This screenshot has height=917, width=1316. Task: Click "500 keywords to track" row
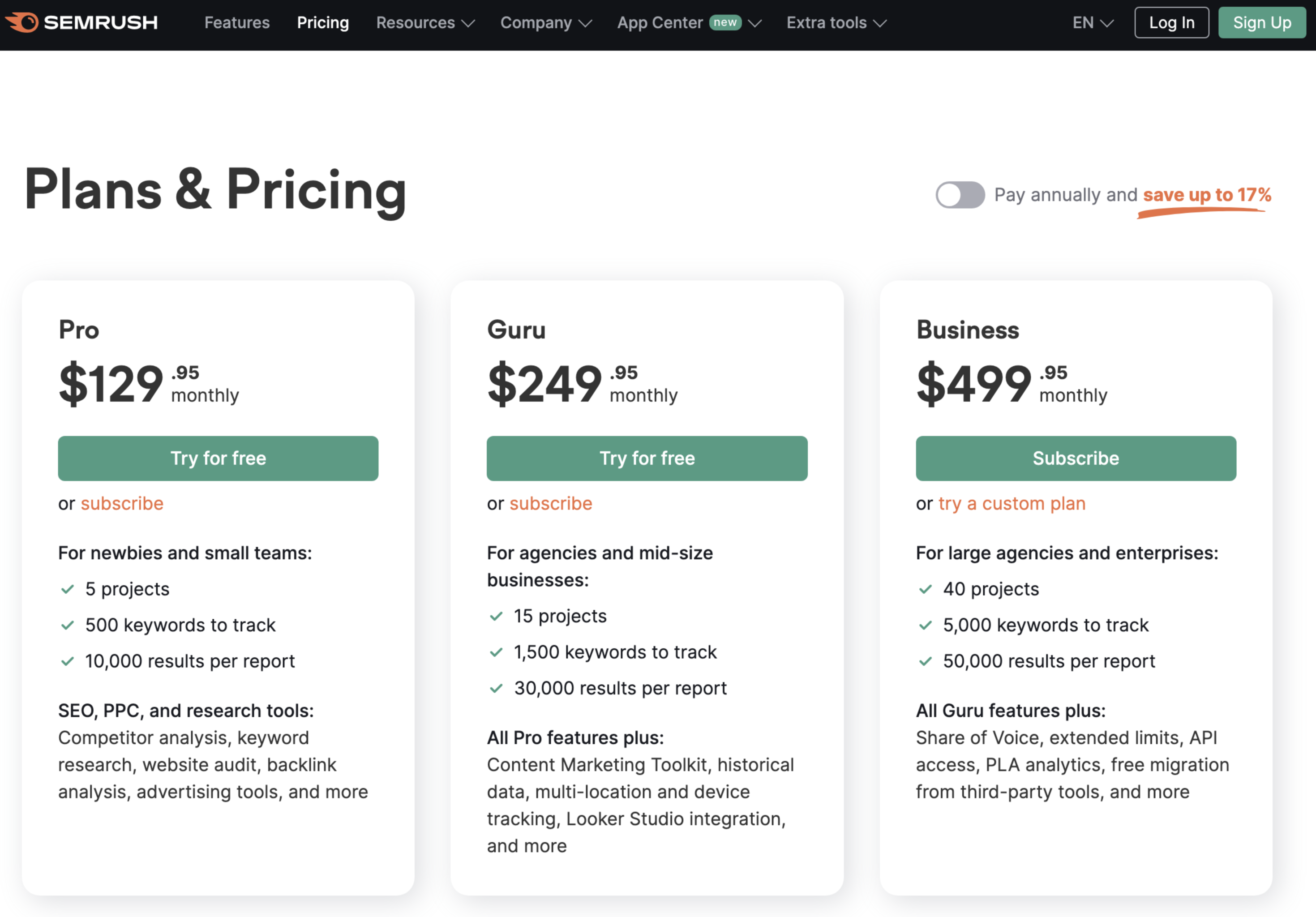[180, 625]
